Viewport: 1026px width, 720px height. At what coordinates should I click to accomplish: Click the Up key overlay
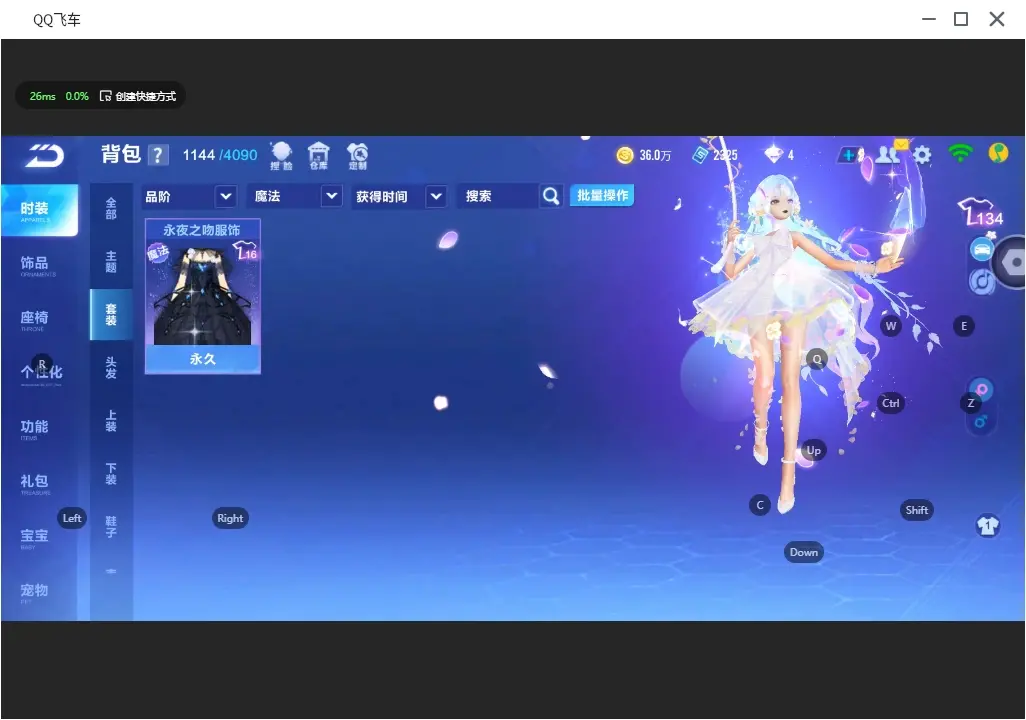pos(813,450)
